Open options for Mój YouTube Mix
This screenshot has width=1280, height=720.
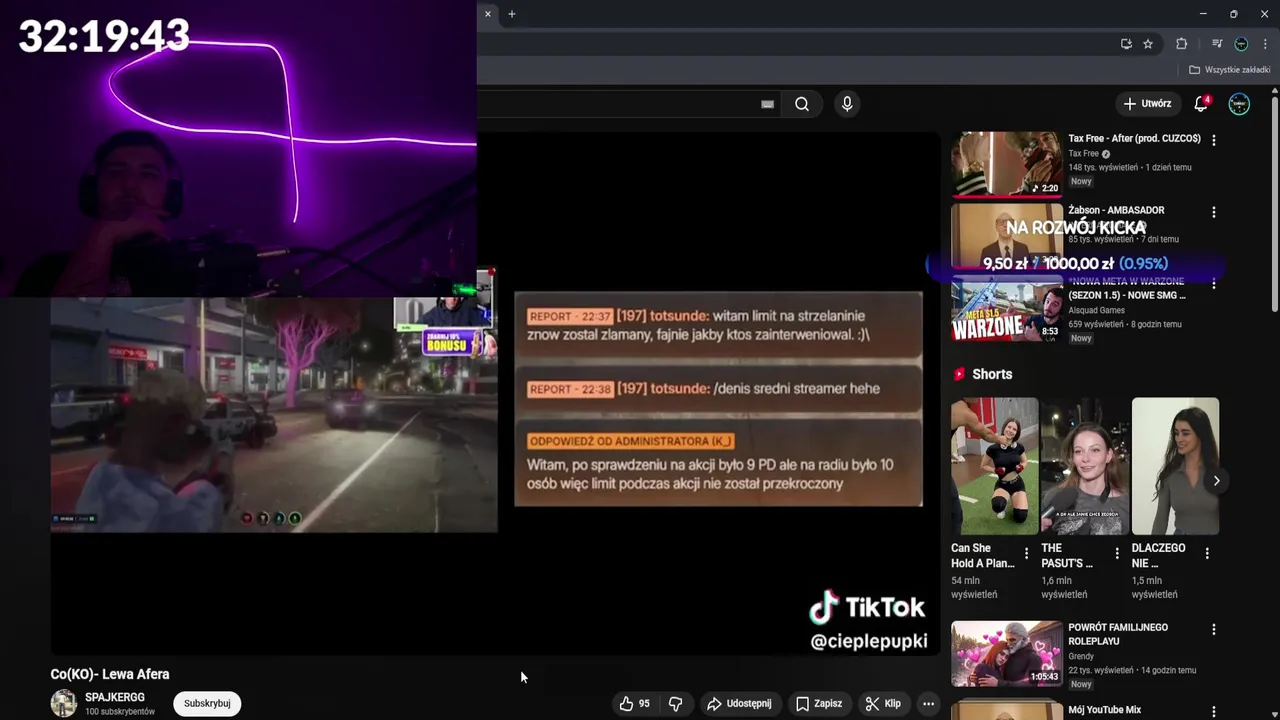click(x=1214, y=712)
